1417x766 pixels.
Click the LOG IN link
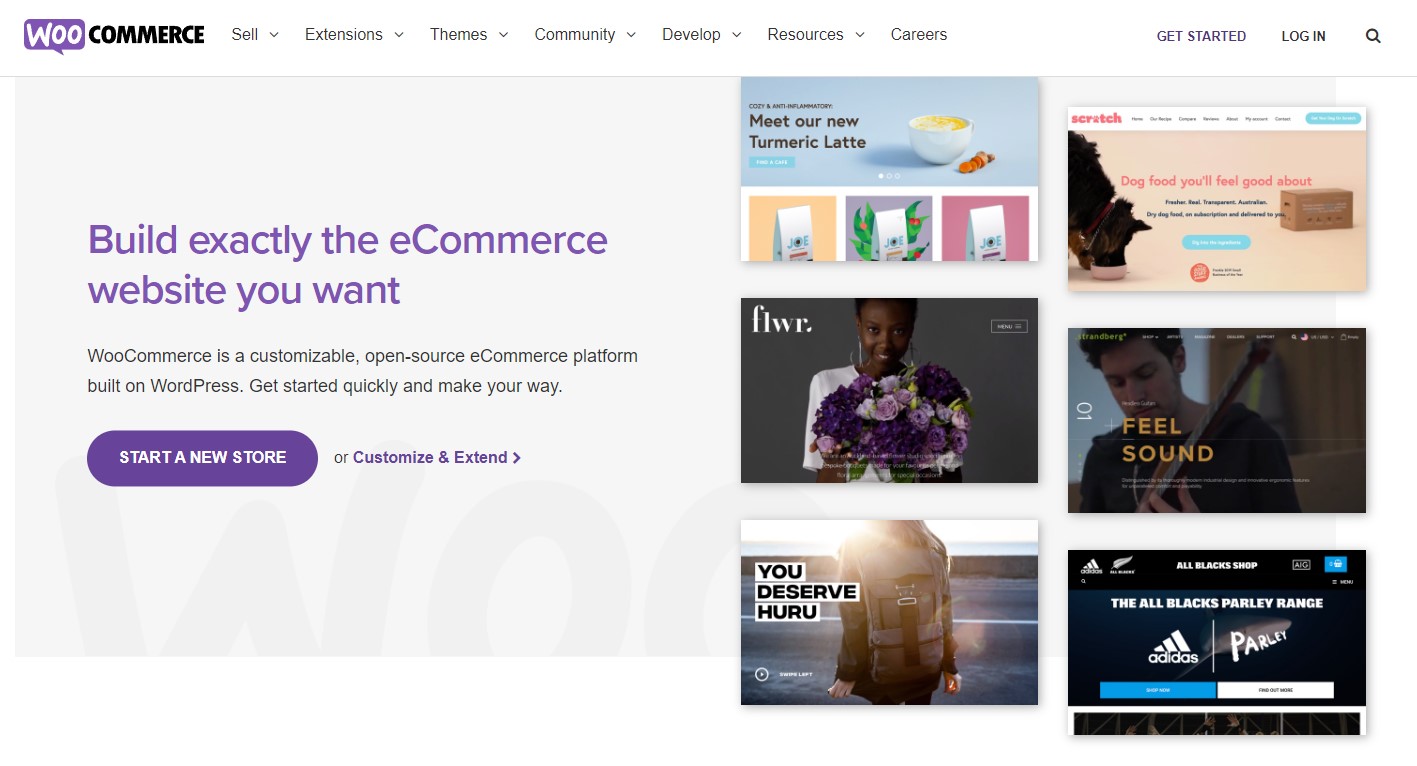[x=1303, y=36]
